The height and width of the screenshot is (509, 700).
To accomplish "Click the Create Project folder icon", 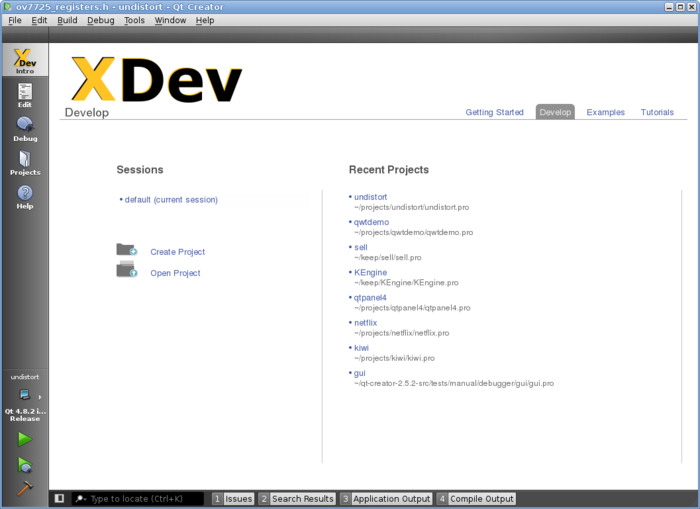I will pos(127,250).
